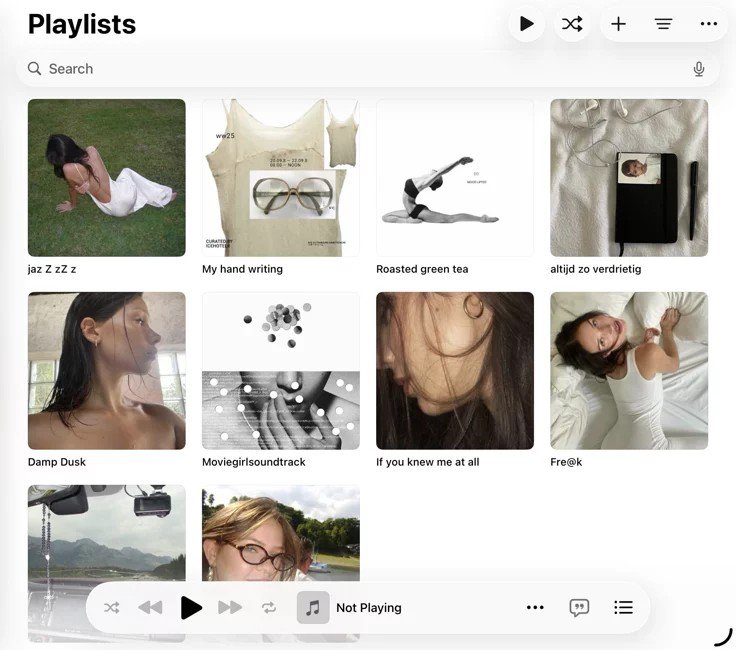
Task: Click the Playlists heading
Action: tap(82, 24)
